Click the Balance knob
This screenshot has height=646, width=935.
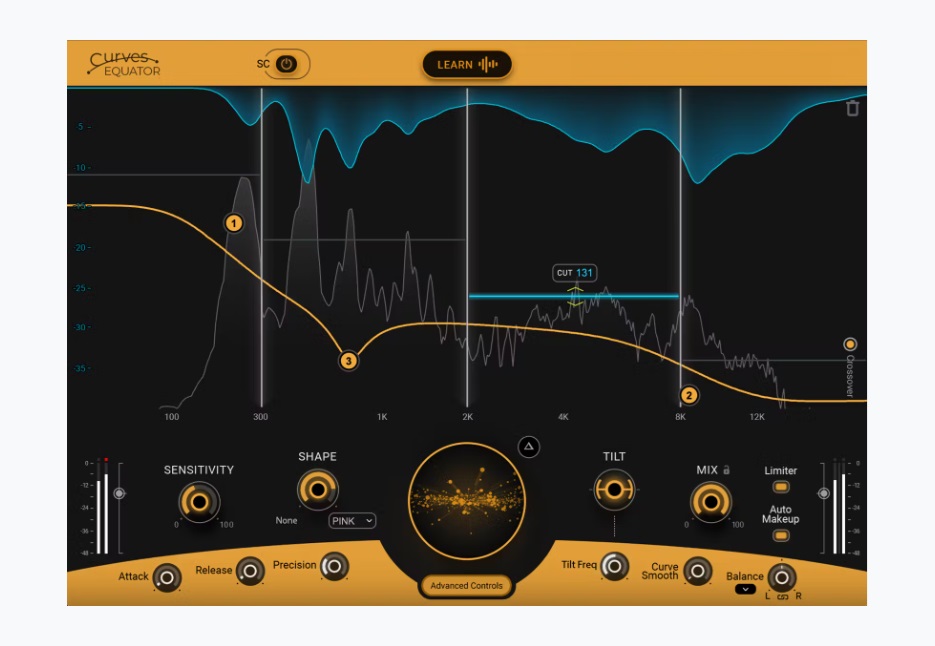(x=781, y=577)
